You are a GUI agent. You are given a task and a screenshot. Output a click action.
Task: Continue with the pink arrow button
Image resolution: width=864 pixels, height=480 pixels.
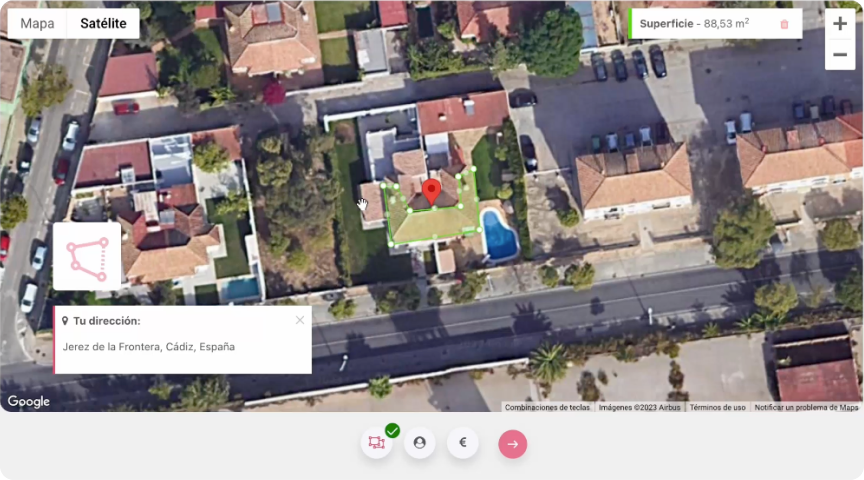512,444
